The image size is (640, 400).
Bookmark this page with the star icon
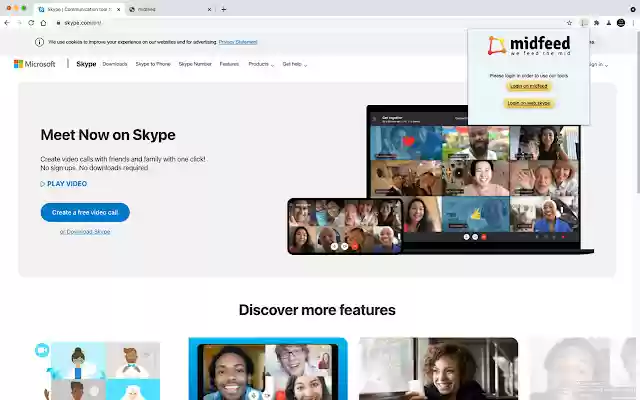pyautogui.click(x=569, y=23)
